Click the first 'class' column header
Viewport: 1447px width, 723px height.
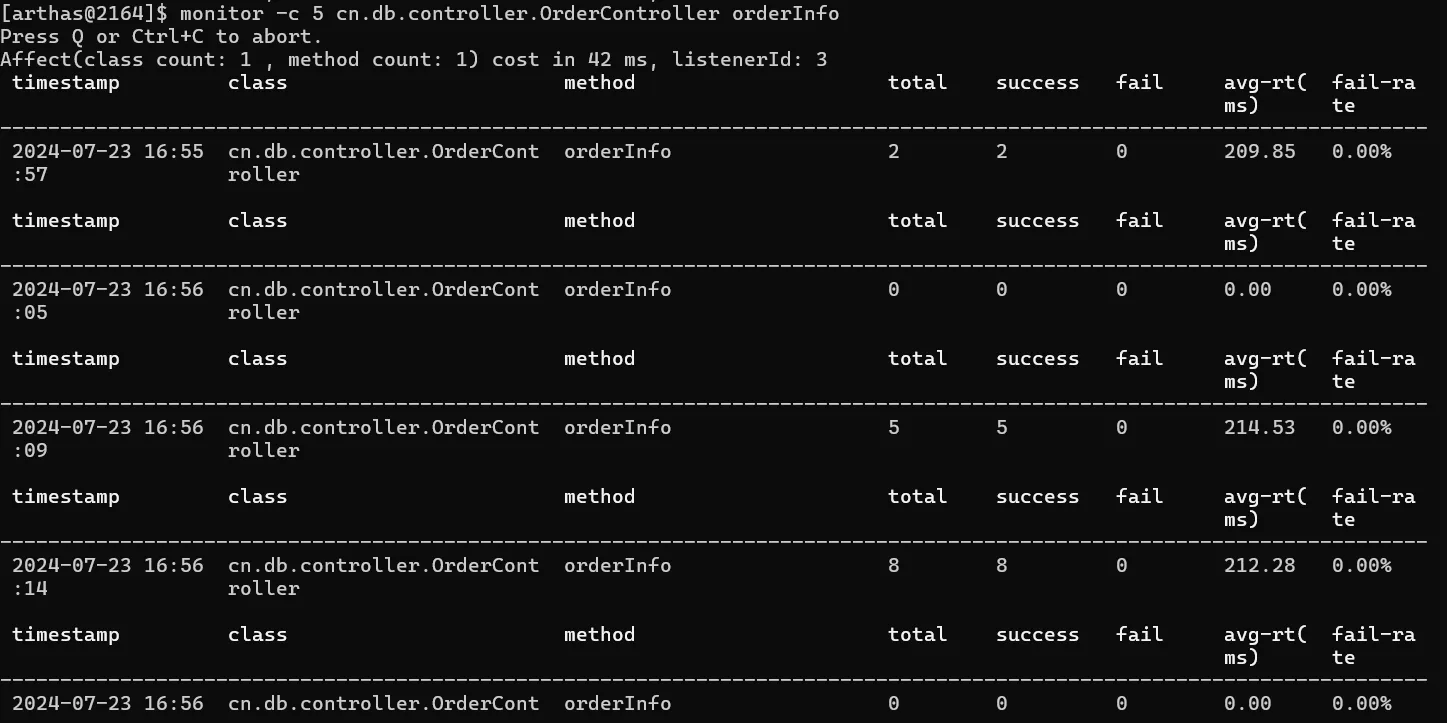coord(257,82)
